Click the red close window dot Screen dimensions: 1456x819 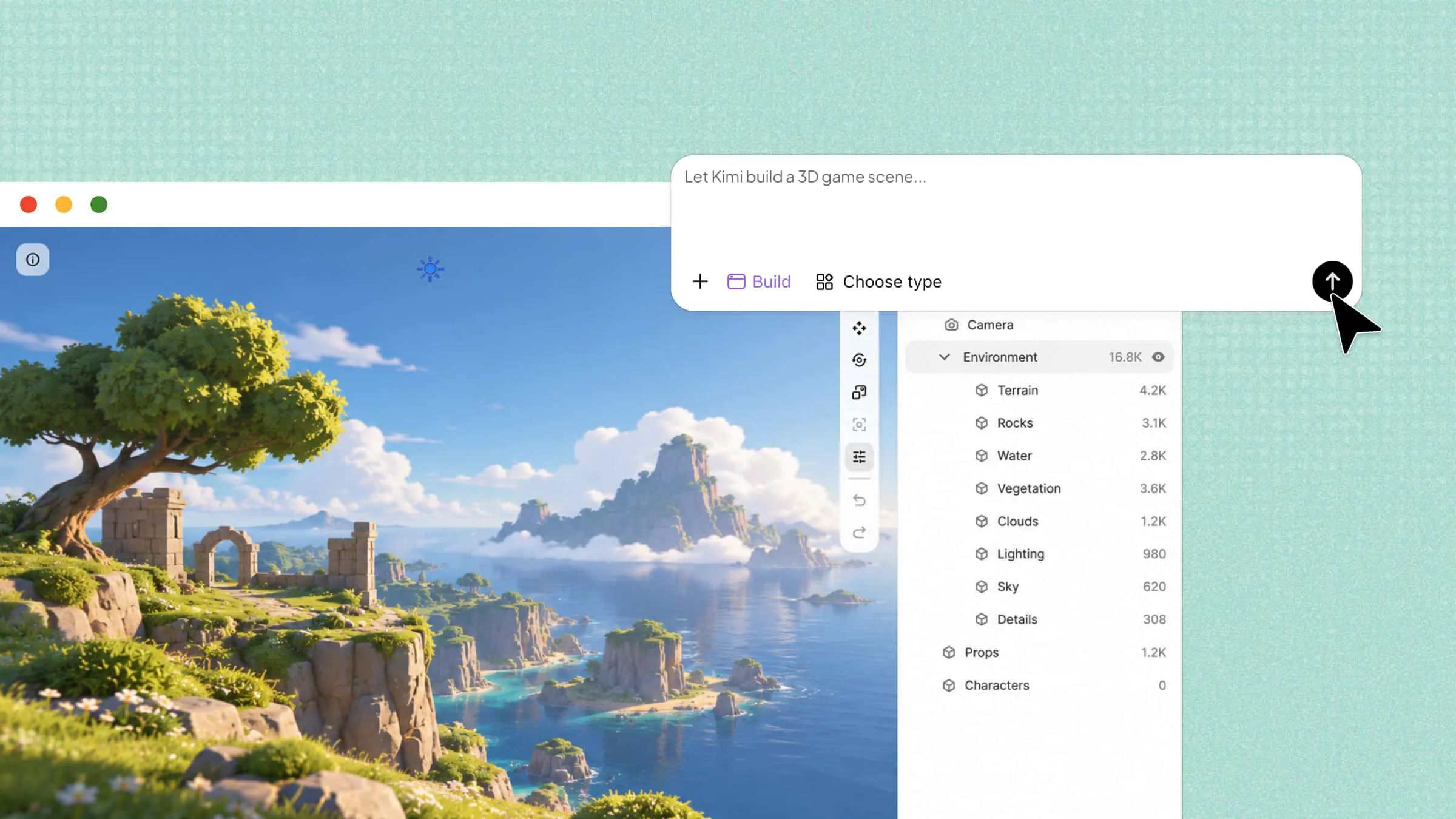29,204
